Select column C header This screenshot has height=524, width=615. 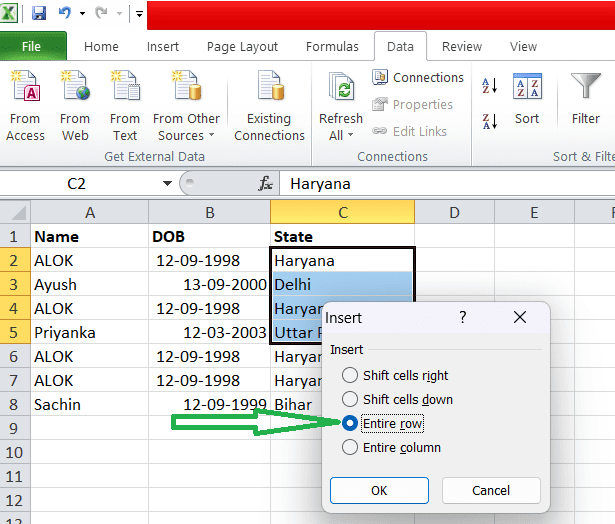tap(342, 212)
